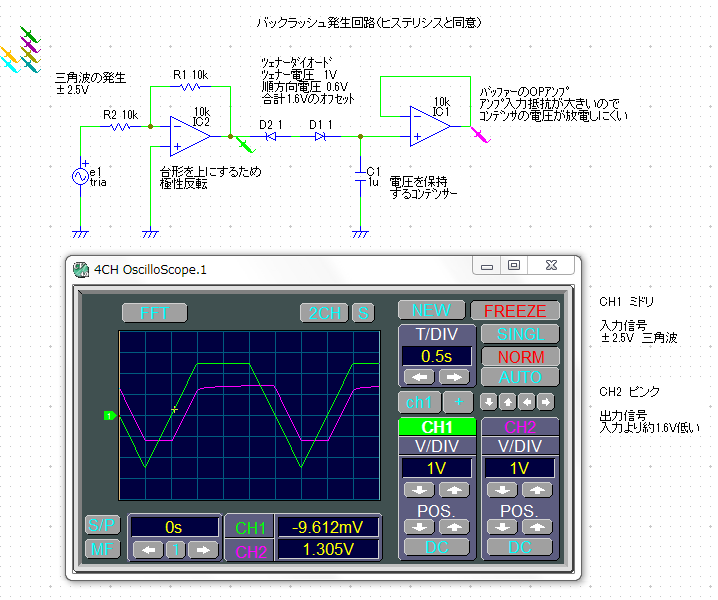The height and width of the screenshot is (600, 718).
Task: Select the green probe at IC2 output
Action: pyautogui.click(x=245, y=145)
